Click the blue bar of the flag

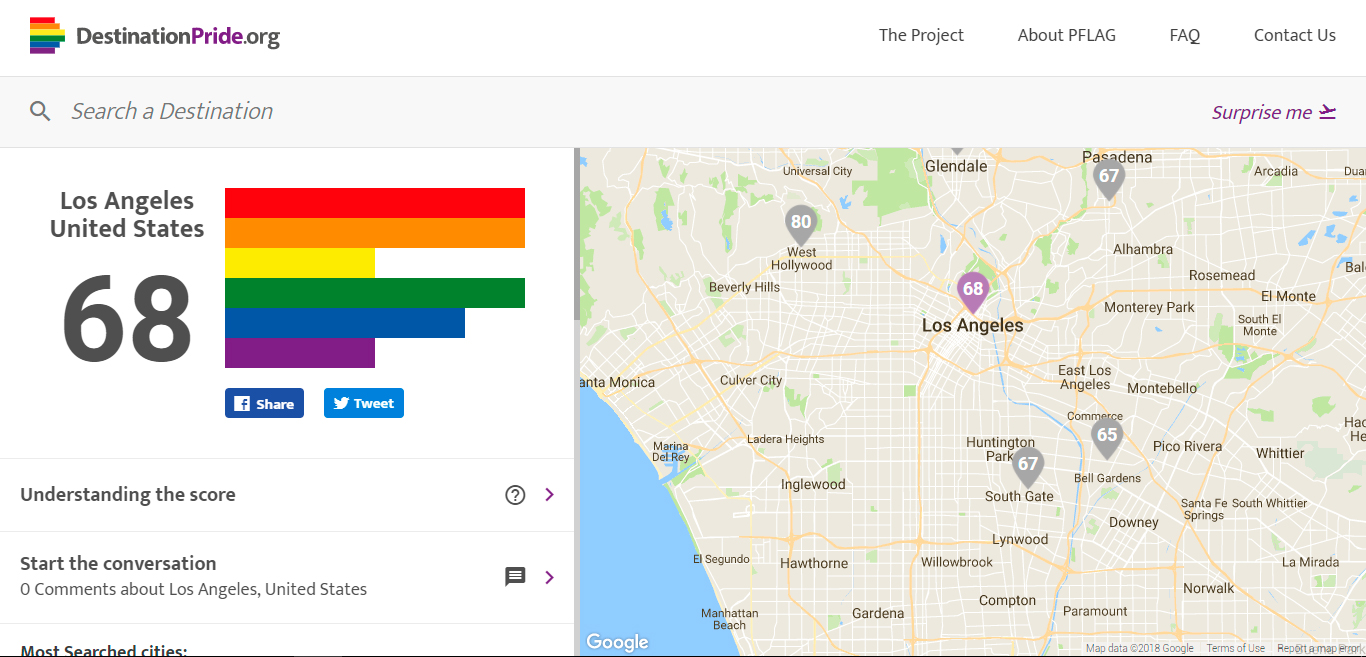click(345, 323)
